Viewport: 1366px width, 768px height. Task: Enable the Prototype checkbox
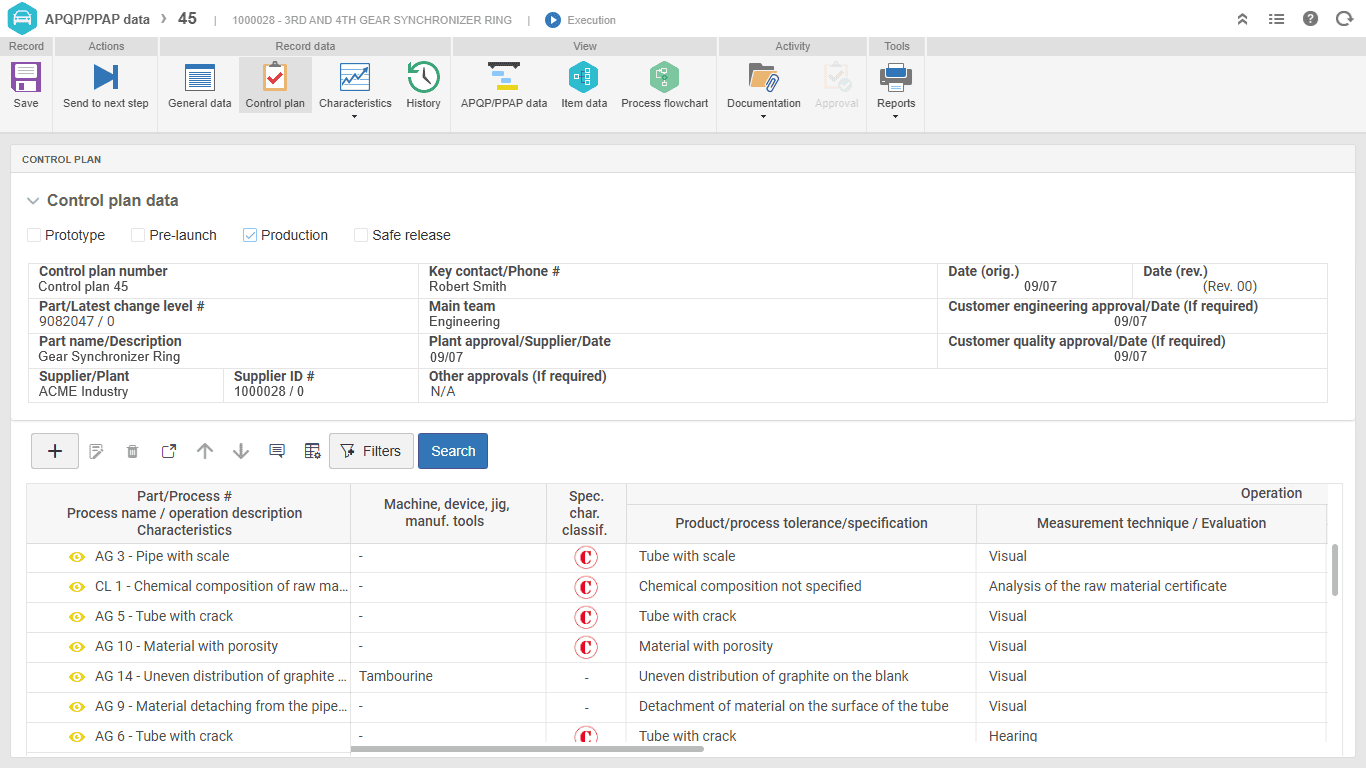point(33,235)
